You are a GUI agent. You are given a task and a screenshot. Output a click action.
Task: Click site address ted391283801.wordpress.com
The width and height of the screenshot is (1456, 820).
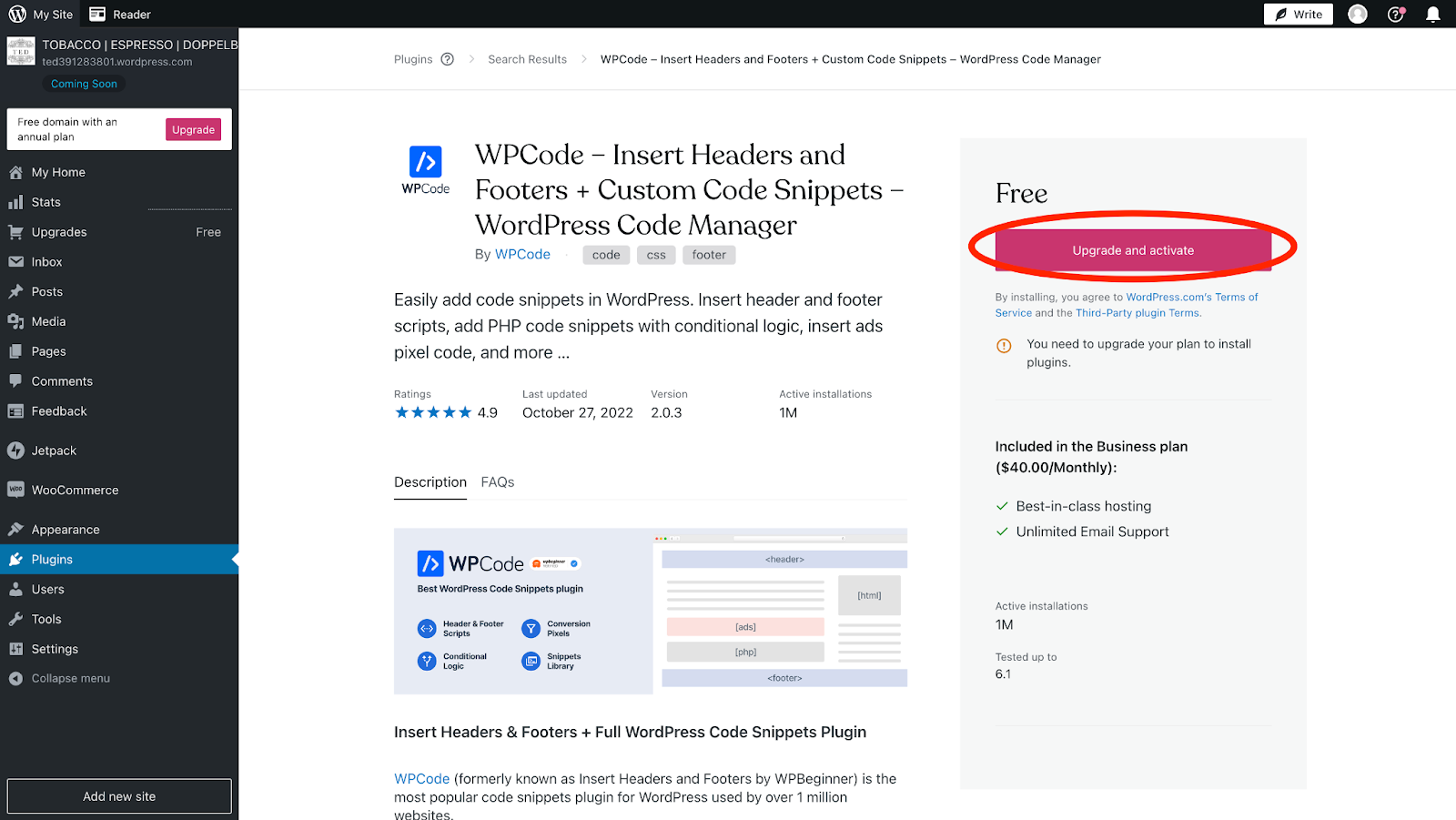(x=117, y=62)
